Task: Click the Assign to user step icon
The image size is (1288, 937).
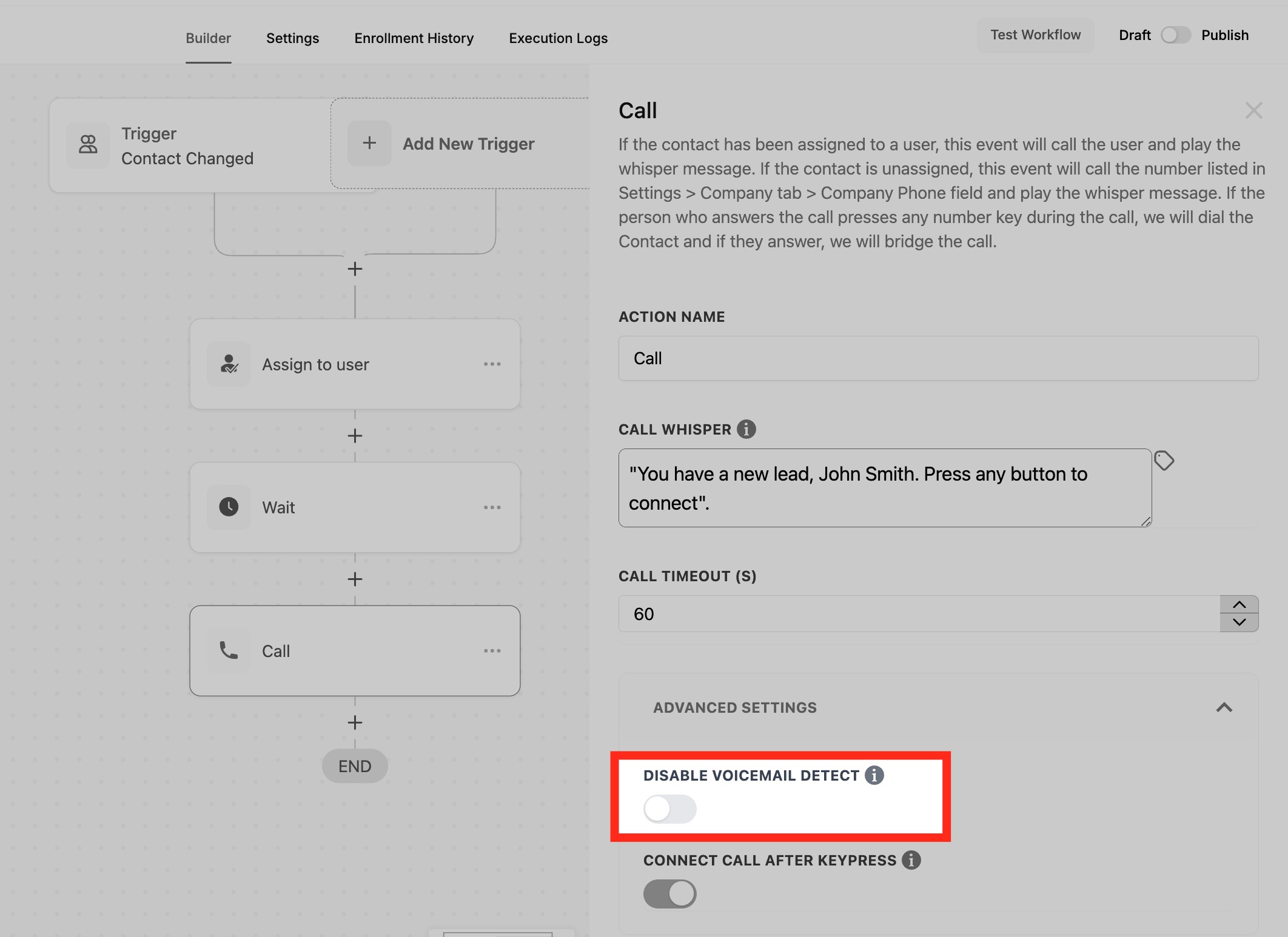Action: tap(229, 364)
